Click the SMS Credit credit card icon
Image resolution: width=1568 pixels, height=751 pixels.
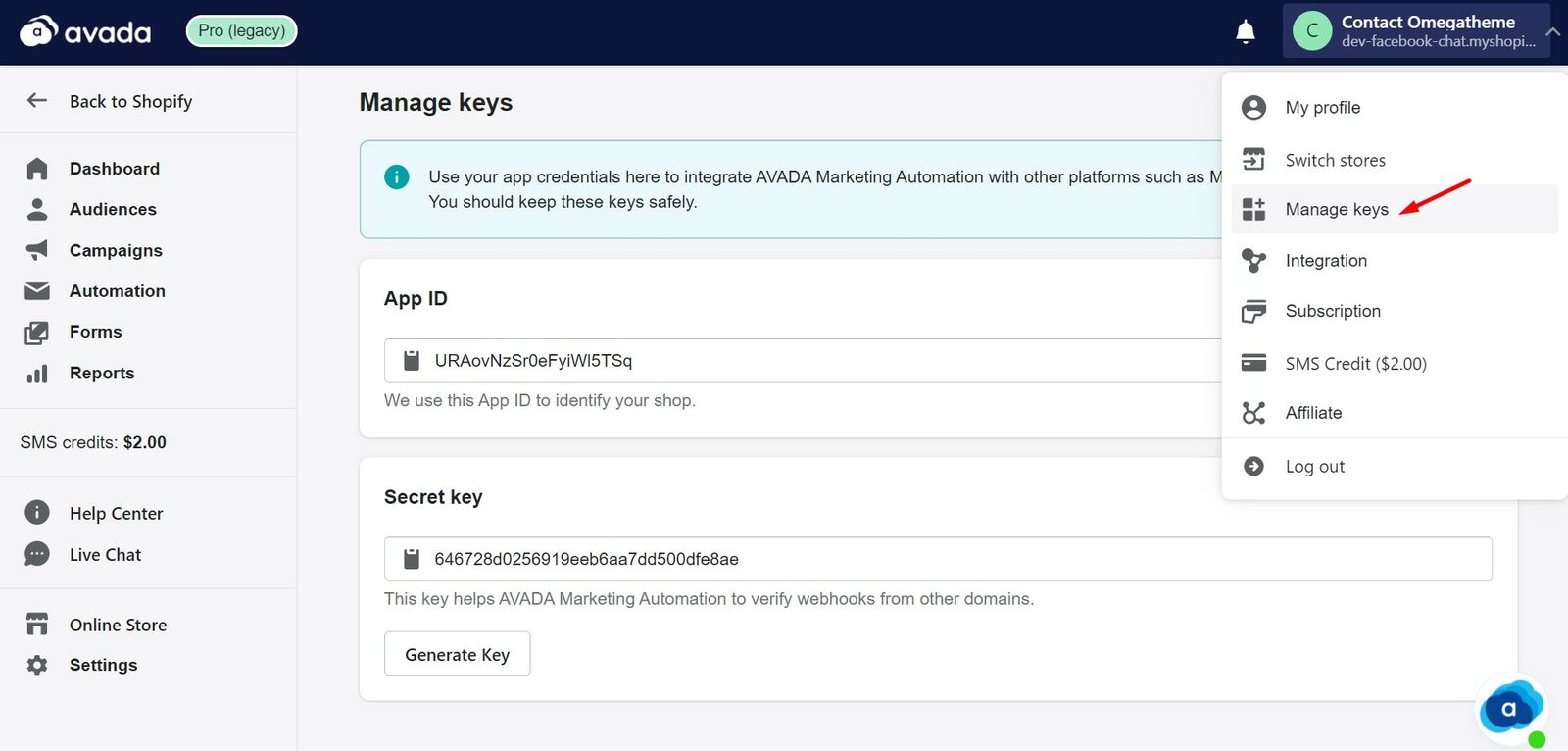coord(1253,363)
